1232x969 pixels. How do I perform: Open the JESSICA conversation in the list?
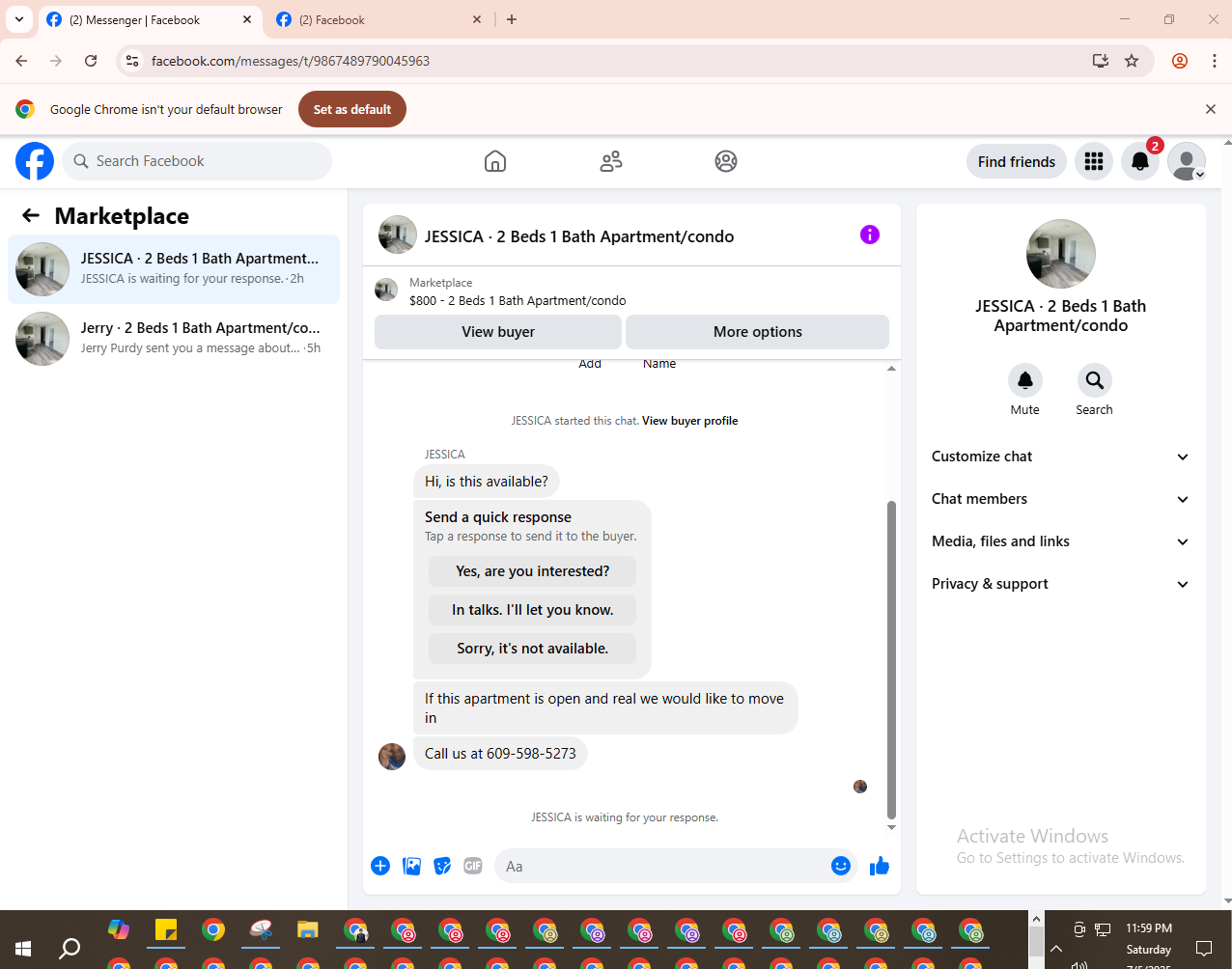pos(174,269)
